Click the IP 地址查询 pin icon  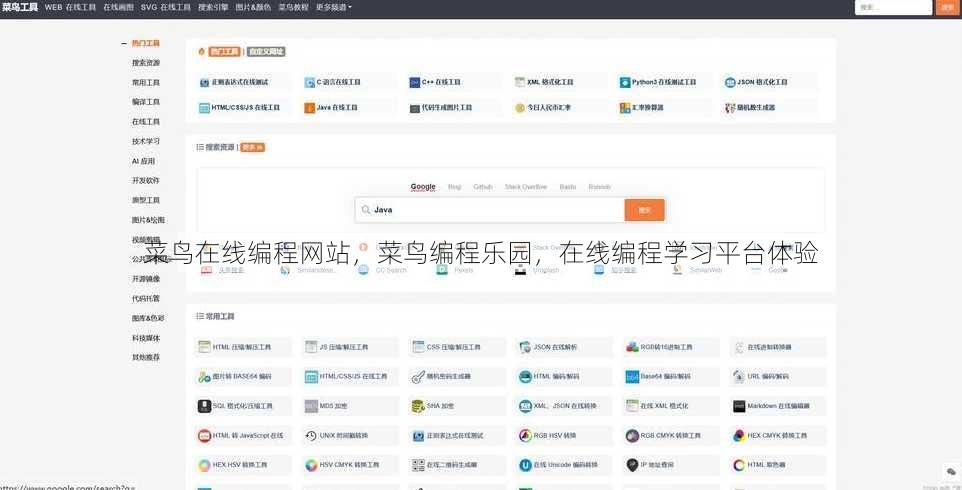[x=633, y=465]
